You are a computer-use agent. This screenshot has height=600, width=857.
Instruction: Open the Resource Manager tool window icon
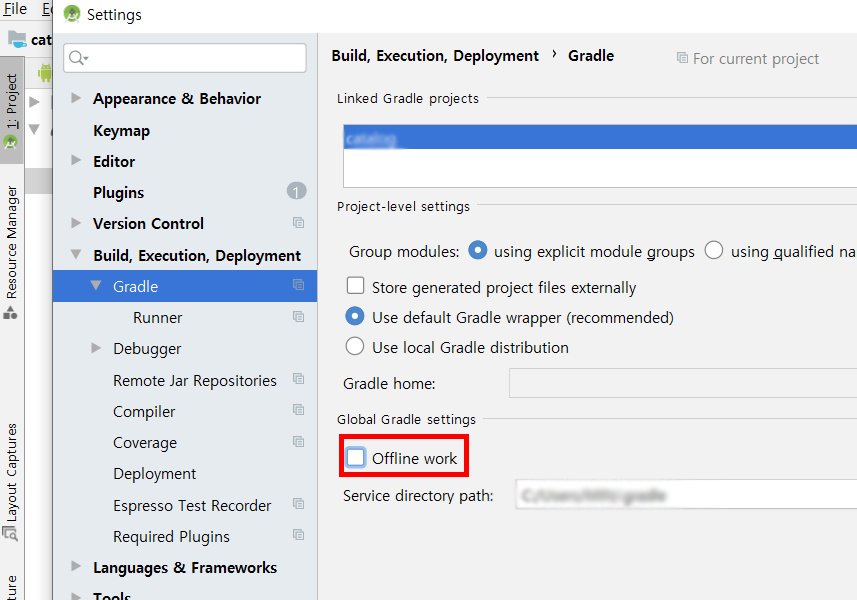[x=10, y=313]
